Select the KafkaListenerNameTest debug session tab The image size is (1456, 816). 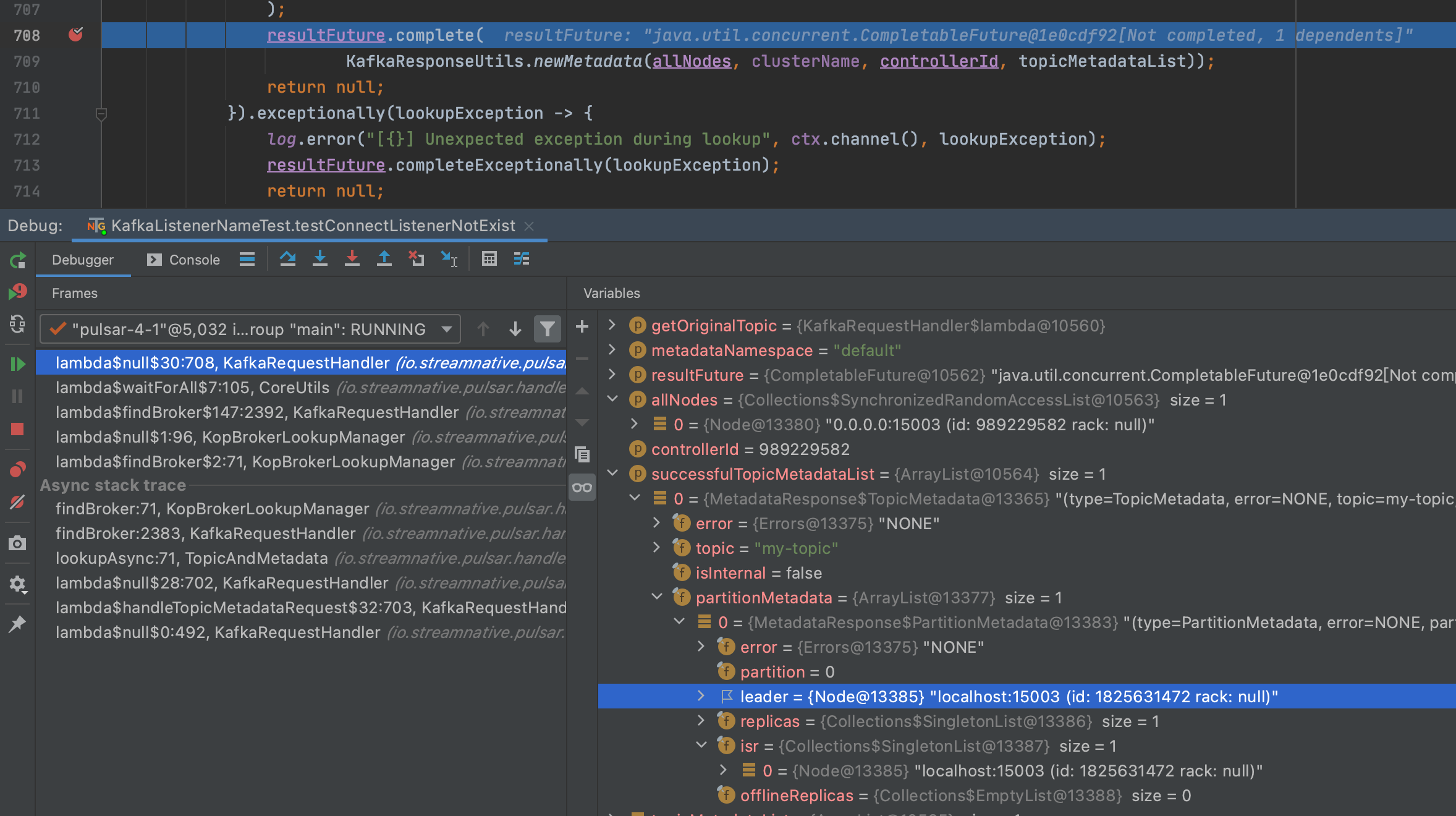click(312, 226)
